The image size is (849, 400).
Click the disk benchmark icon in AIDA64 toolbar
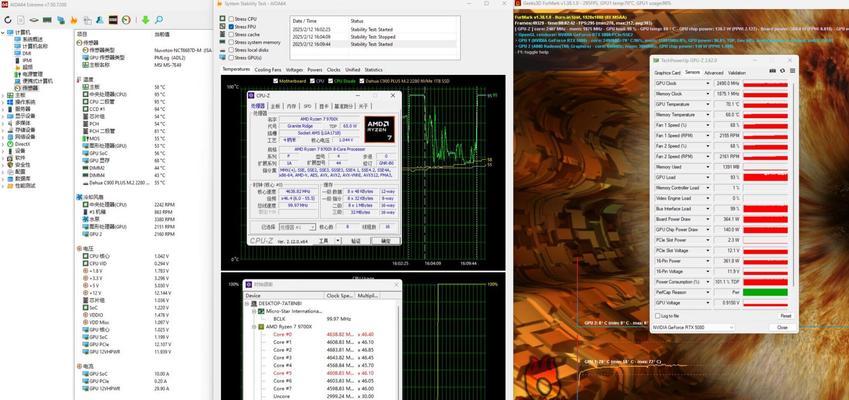tap(34, 20)
